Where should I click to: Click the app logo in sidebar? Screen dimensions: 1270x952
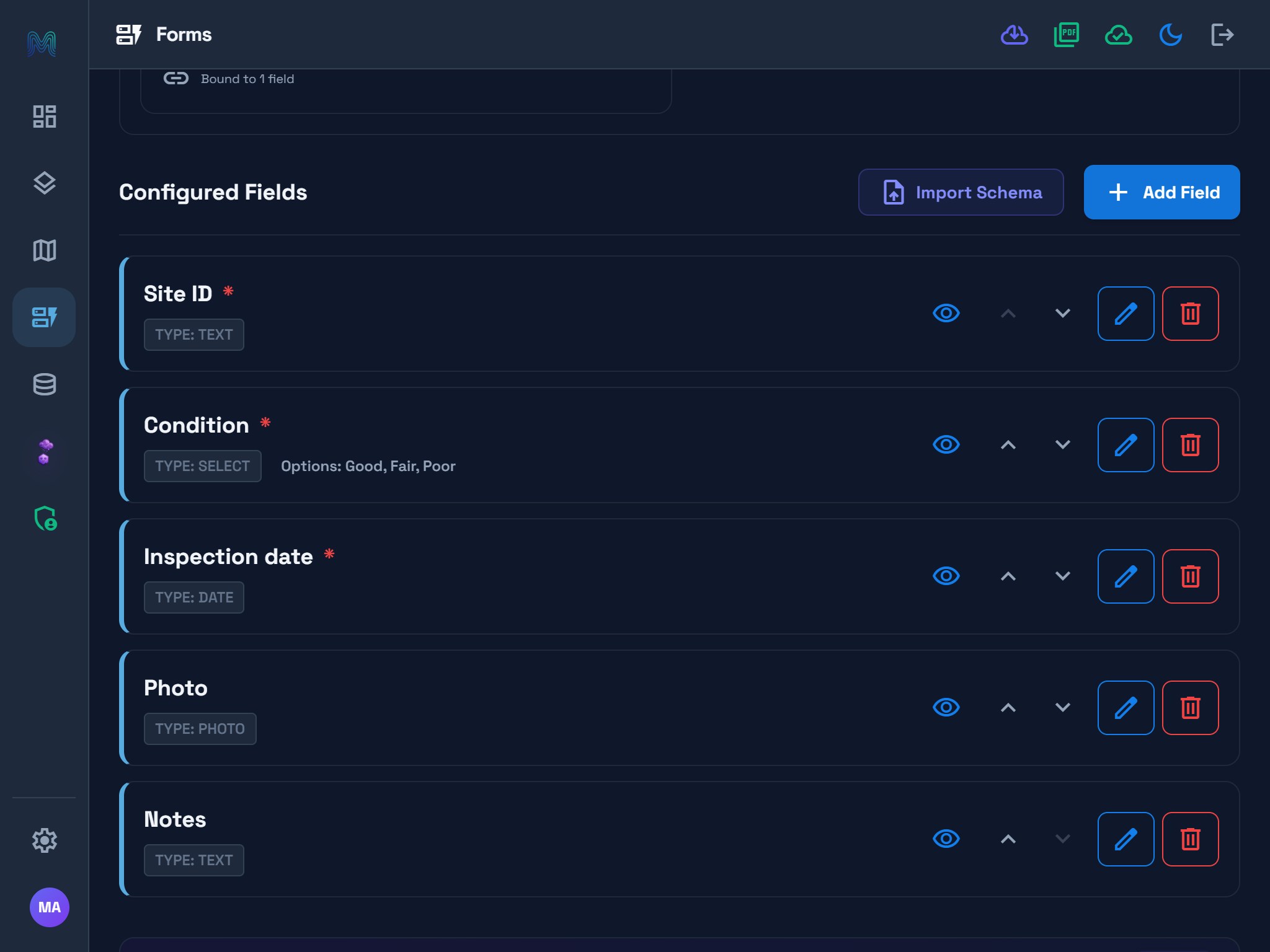point(42,43)
